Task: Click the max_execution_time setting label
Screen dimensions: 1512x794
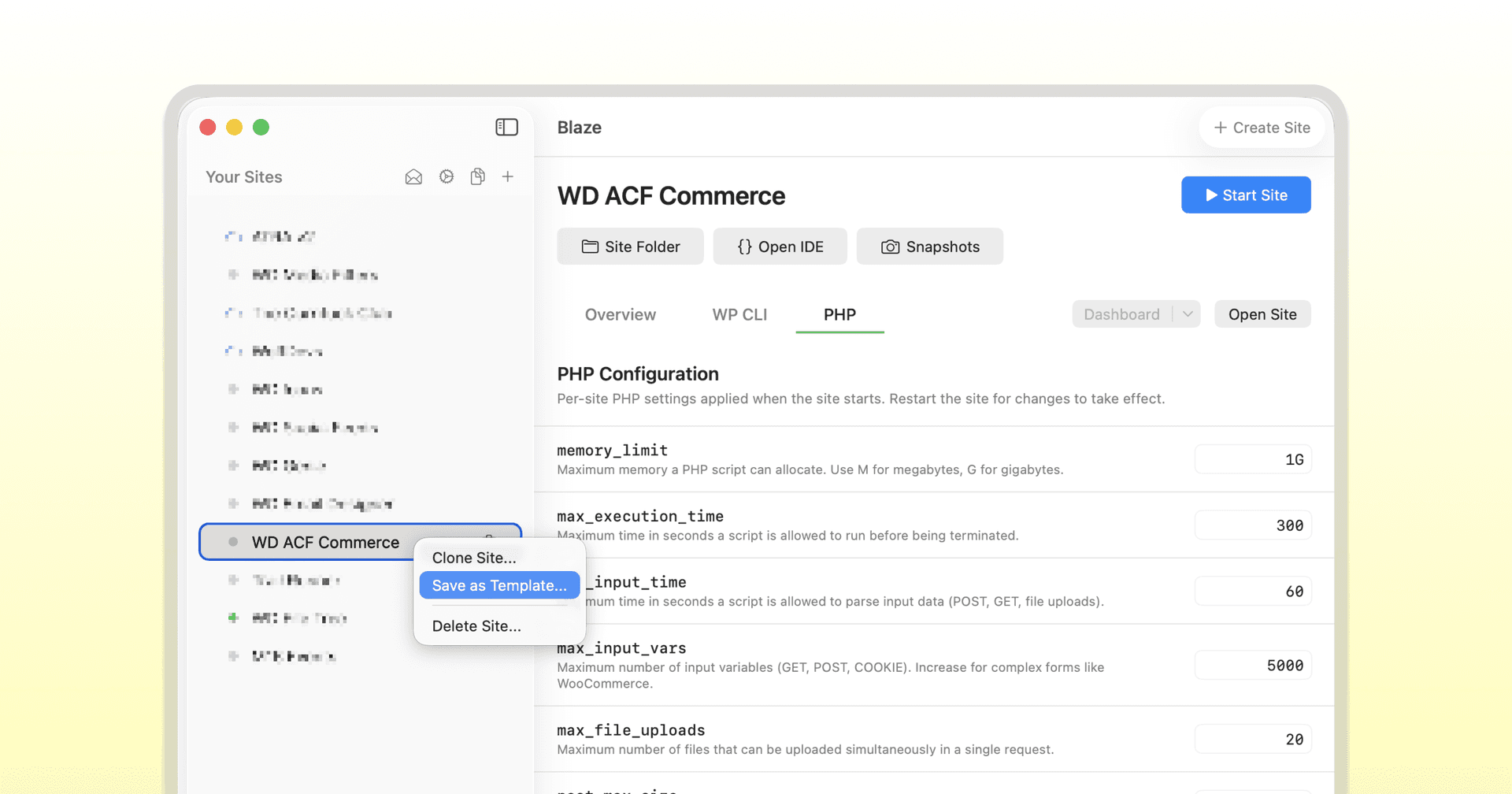Action: [x=640, y=516]
